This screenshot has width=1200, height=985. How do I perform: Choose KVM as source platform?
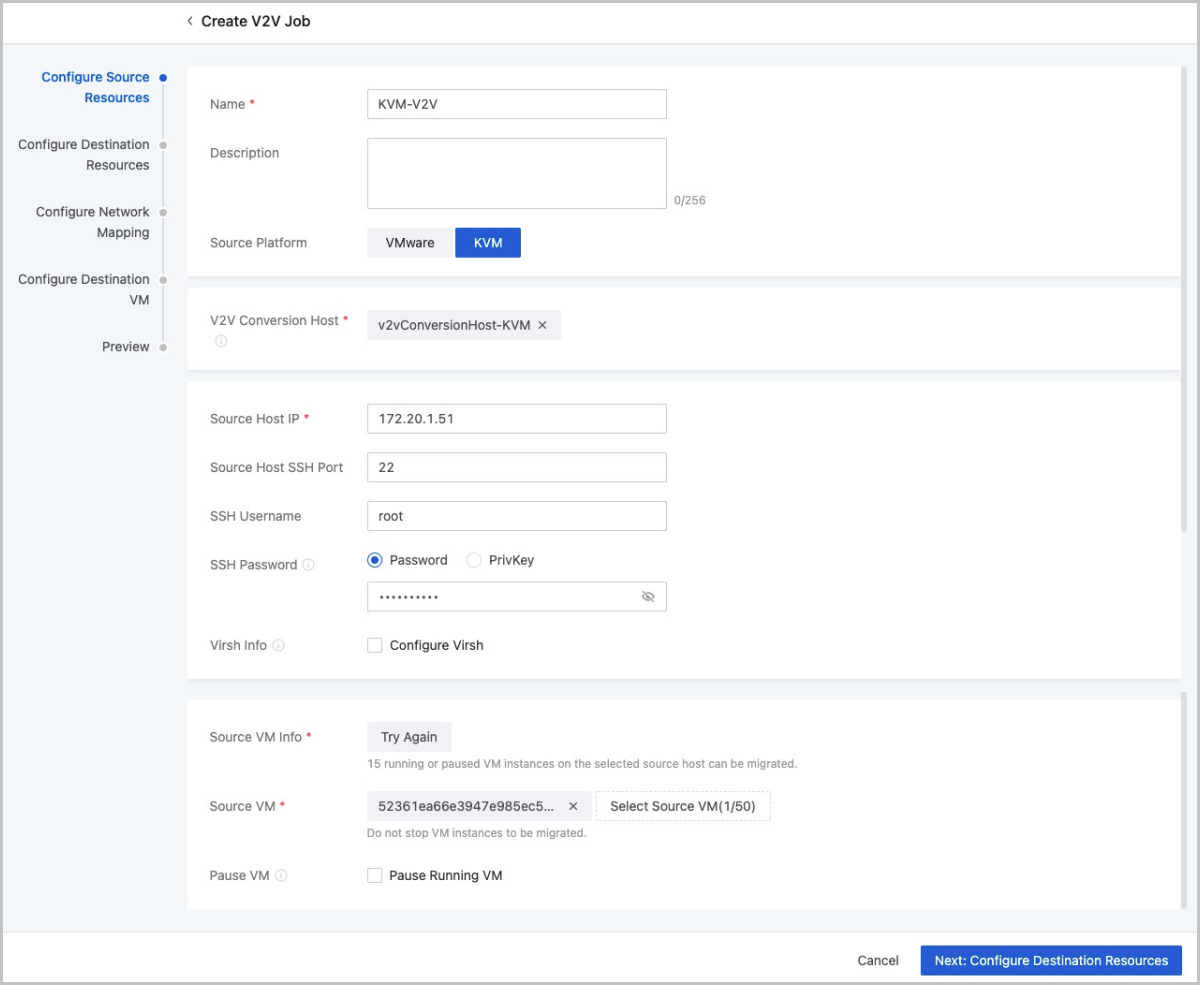click(488, 243)
